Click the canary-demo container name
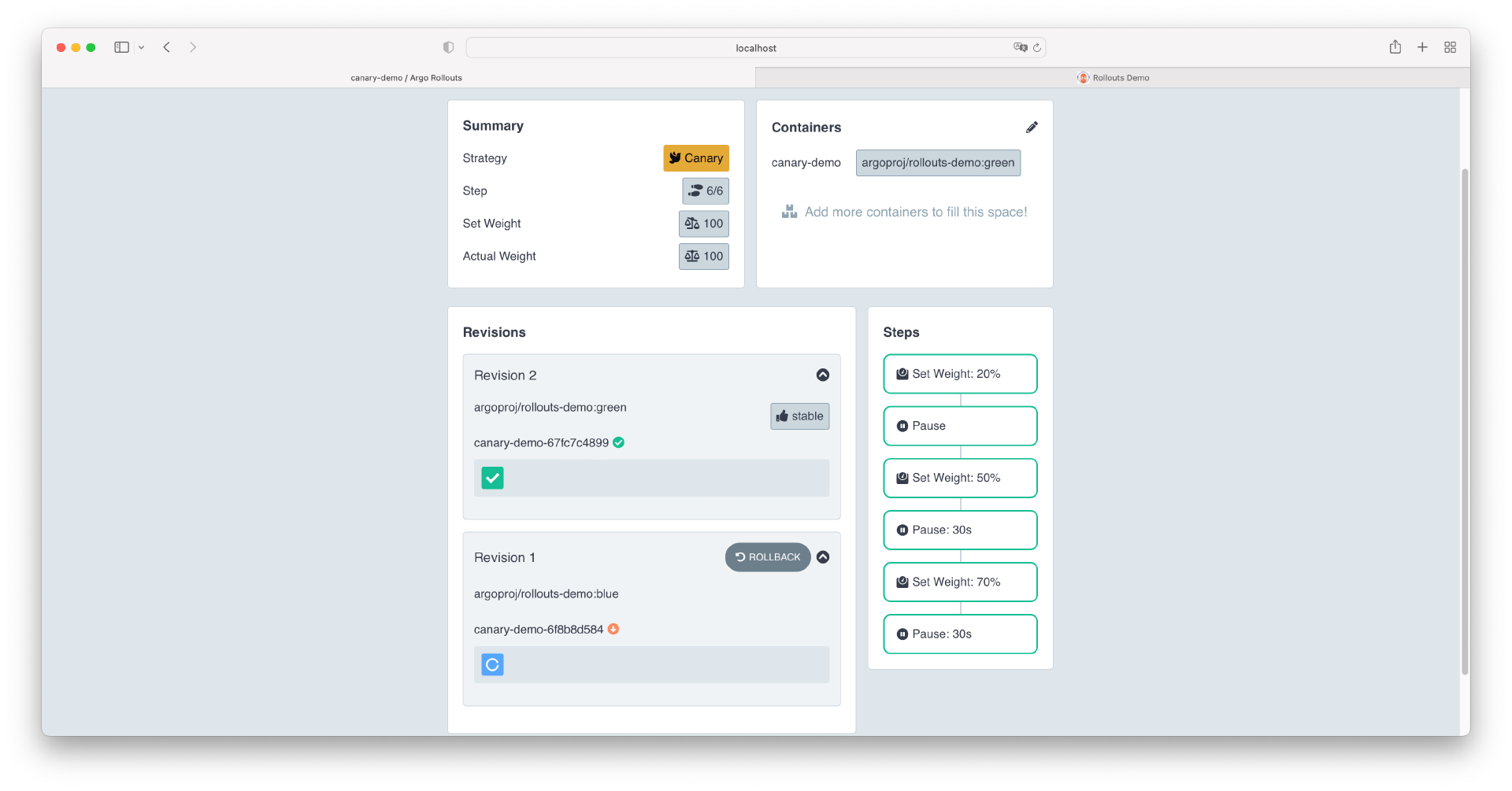 point(806,163)
